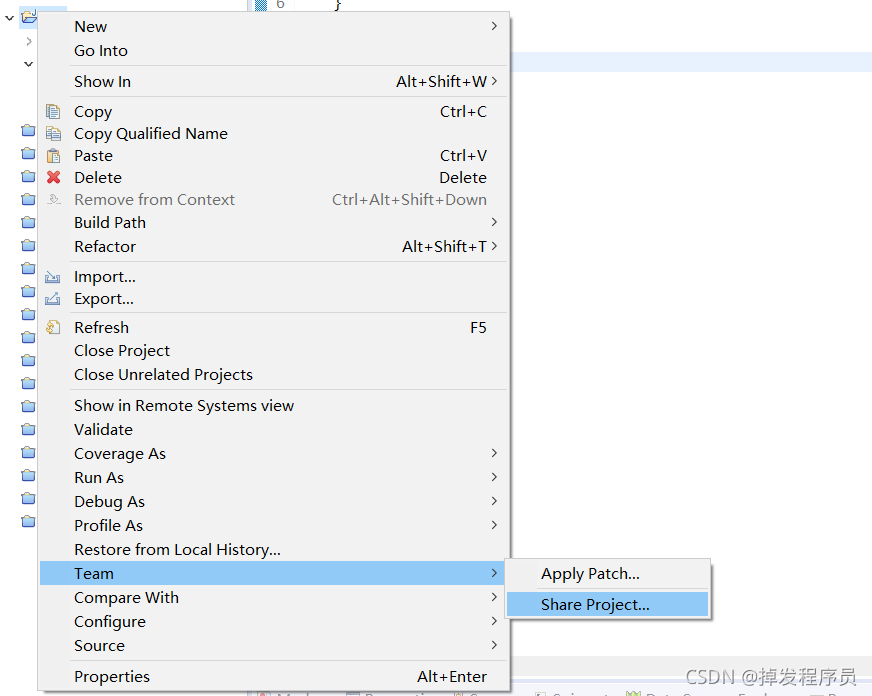Click the Import icon

click(x=53, y=276)
